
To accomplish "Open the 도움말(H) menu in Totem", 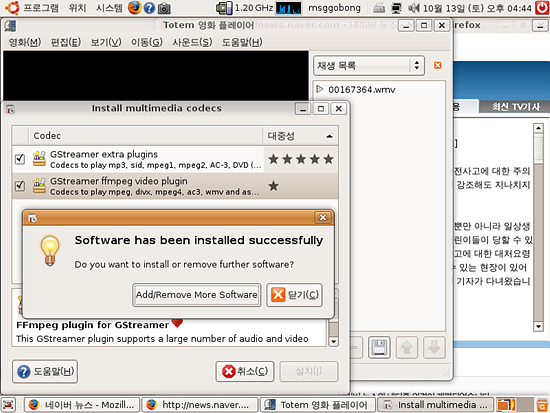I will point(242,42).
